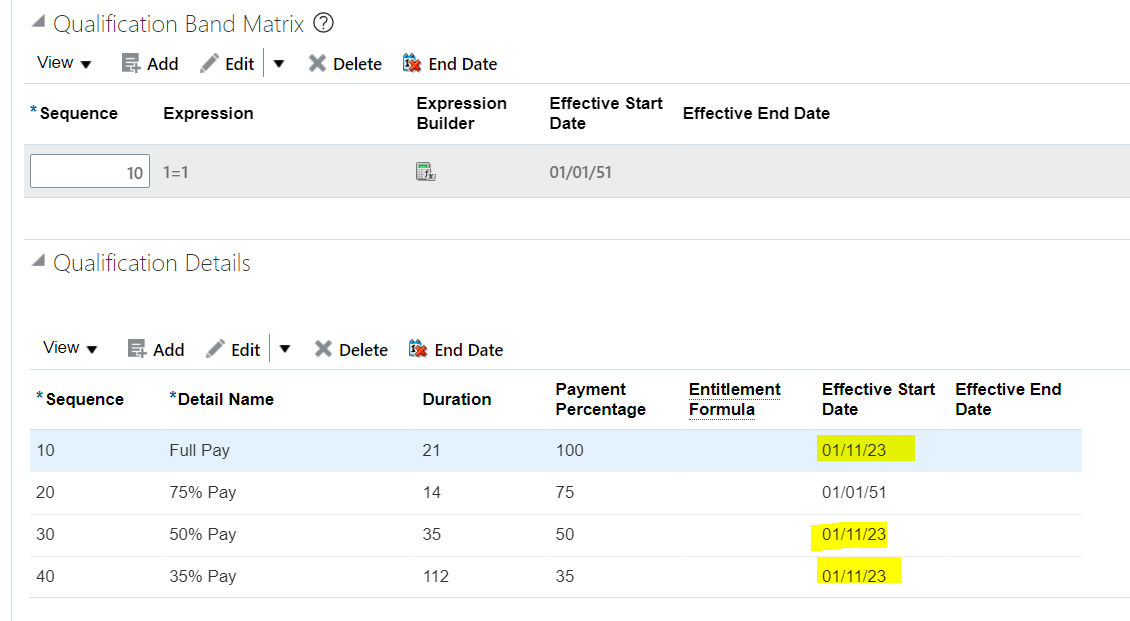The width and height of the screenshot is (1130, 621).
Task: Click the Delete icon in Qualification Details toolbar
Action: pos(324,349)
